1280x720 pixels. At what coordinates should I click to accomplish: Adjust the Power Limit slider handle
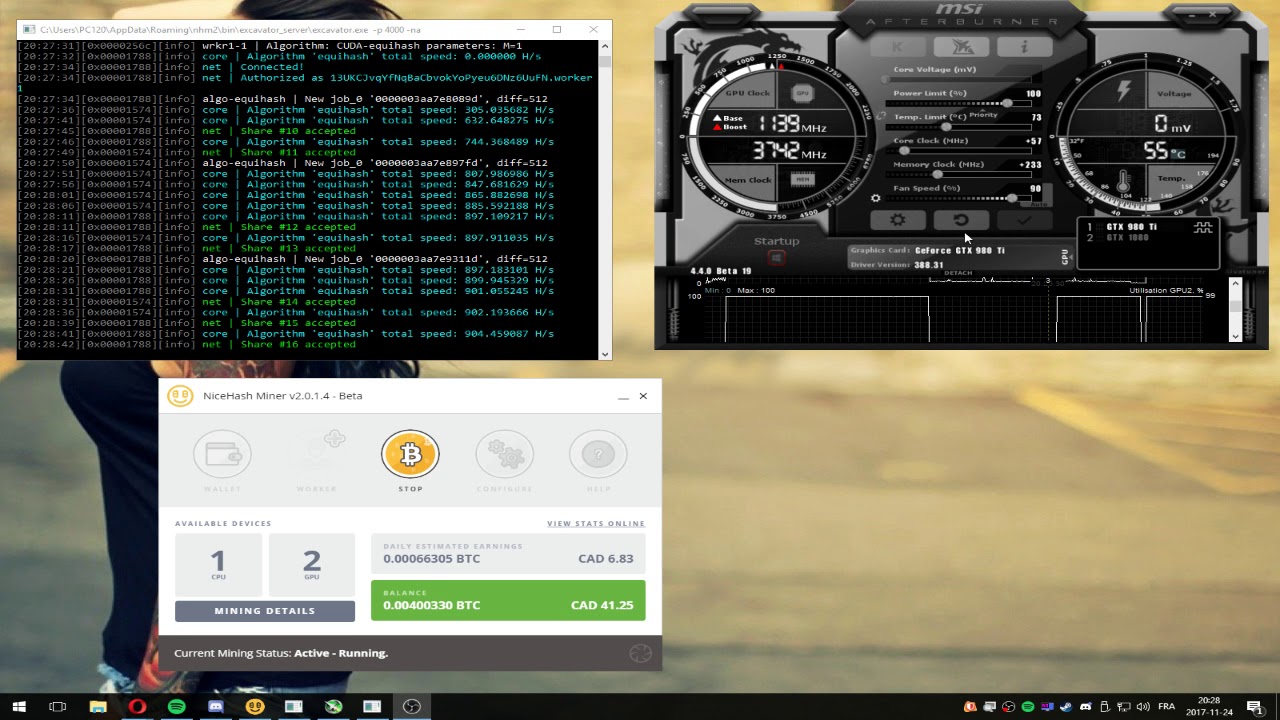tap(1007, 102)
